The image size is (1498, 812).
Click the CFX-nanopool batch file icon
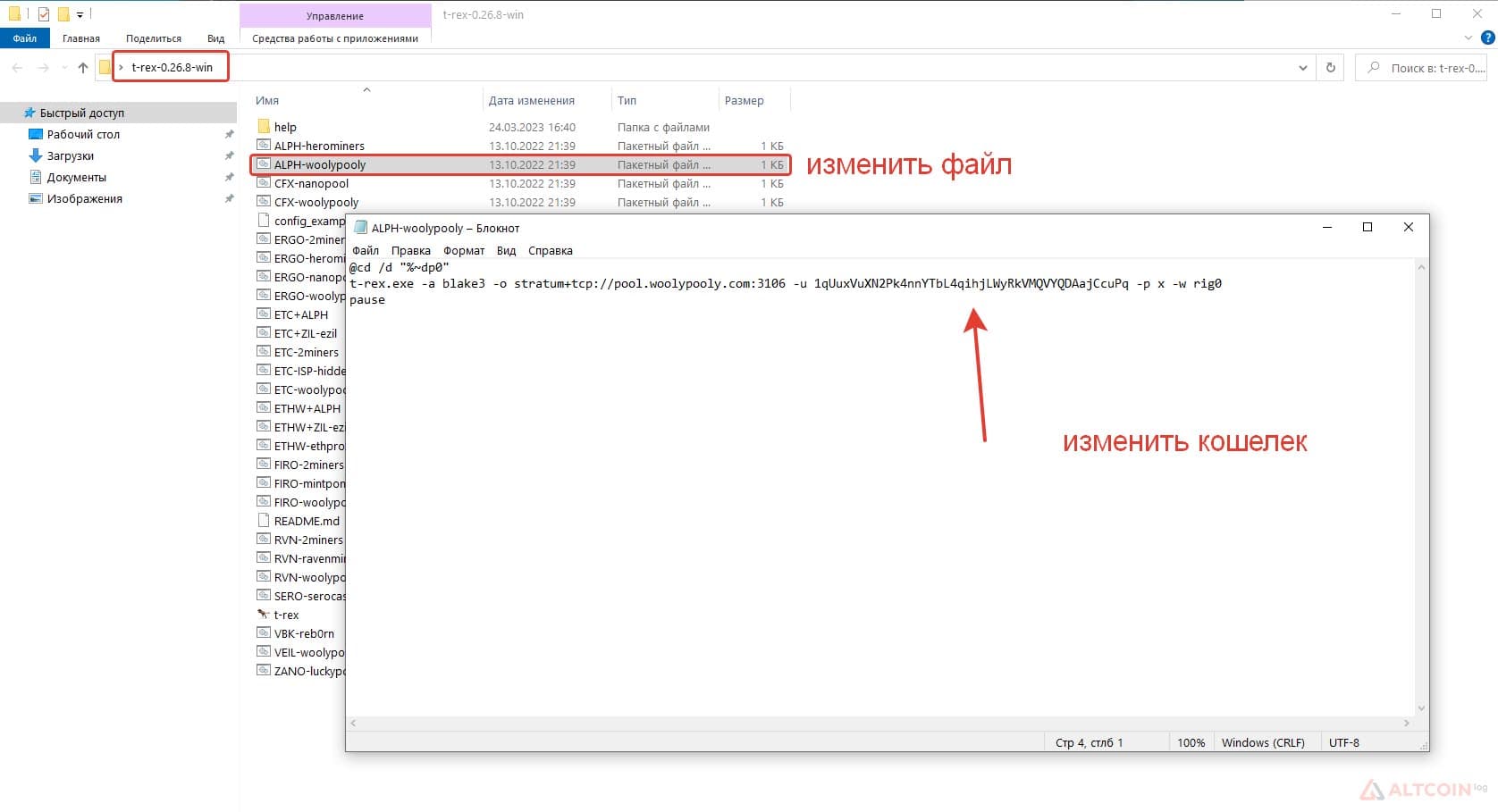(x=264, y=183)
